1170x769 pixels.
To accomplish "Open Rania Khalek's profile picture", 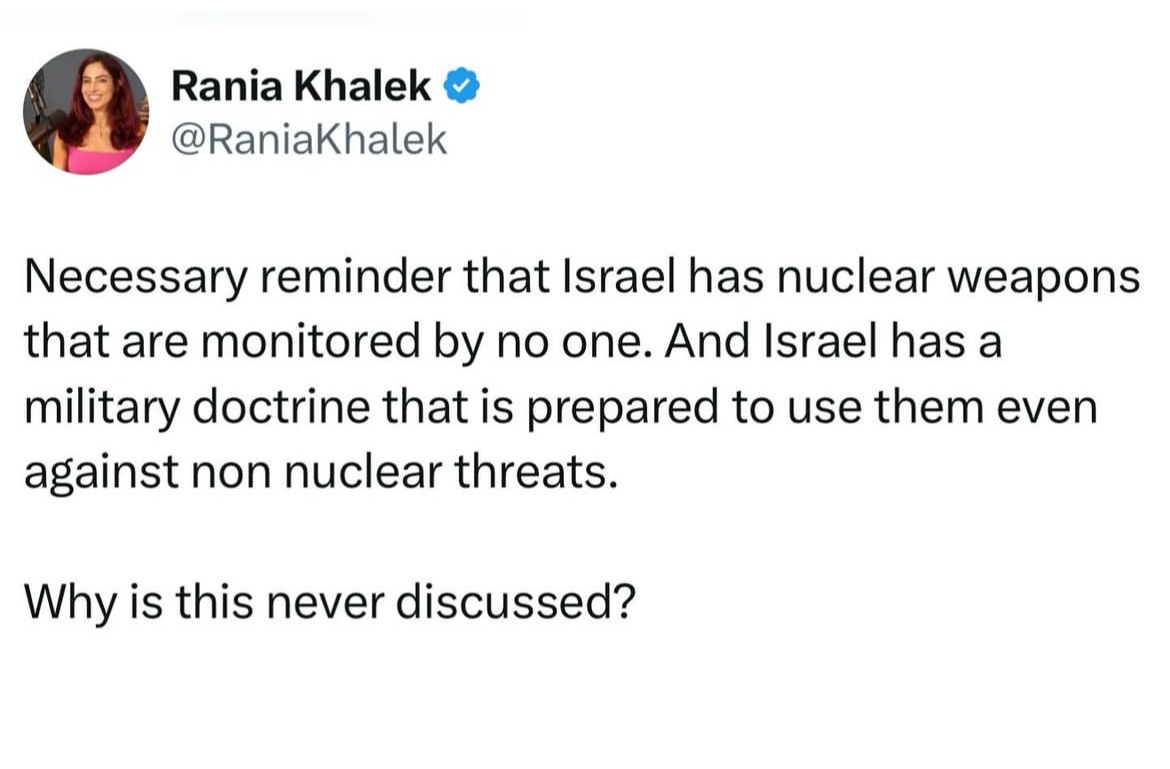I will [x=86, y=112].
